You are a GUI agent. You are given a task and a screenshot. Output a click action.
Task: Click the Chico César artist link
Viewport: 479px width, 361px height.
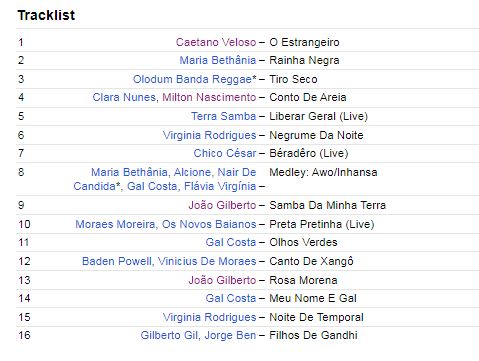click(x=225, y=153)
